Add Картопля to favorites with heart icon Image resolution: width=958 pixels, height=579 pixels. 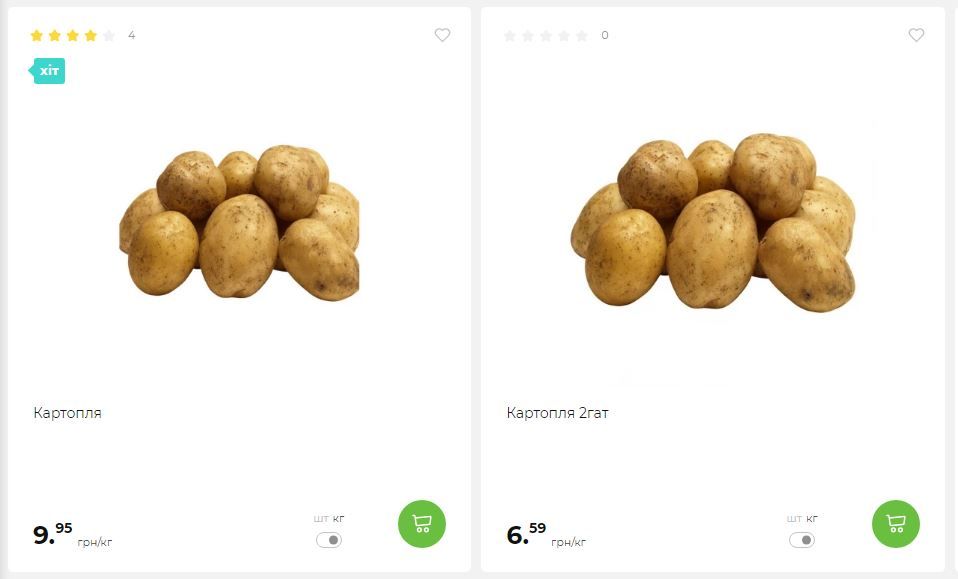442,35
